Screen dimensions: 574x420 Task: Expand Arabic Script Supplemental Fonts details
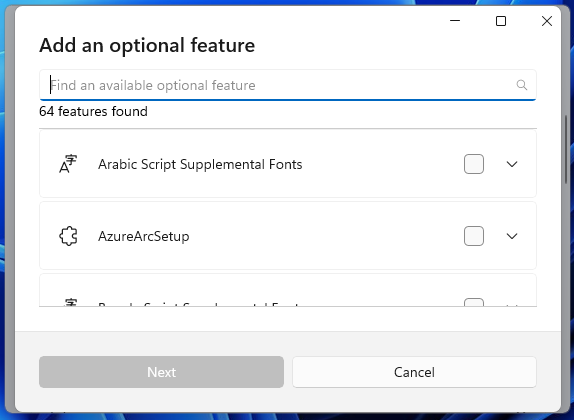click(x=512, y=164)
